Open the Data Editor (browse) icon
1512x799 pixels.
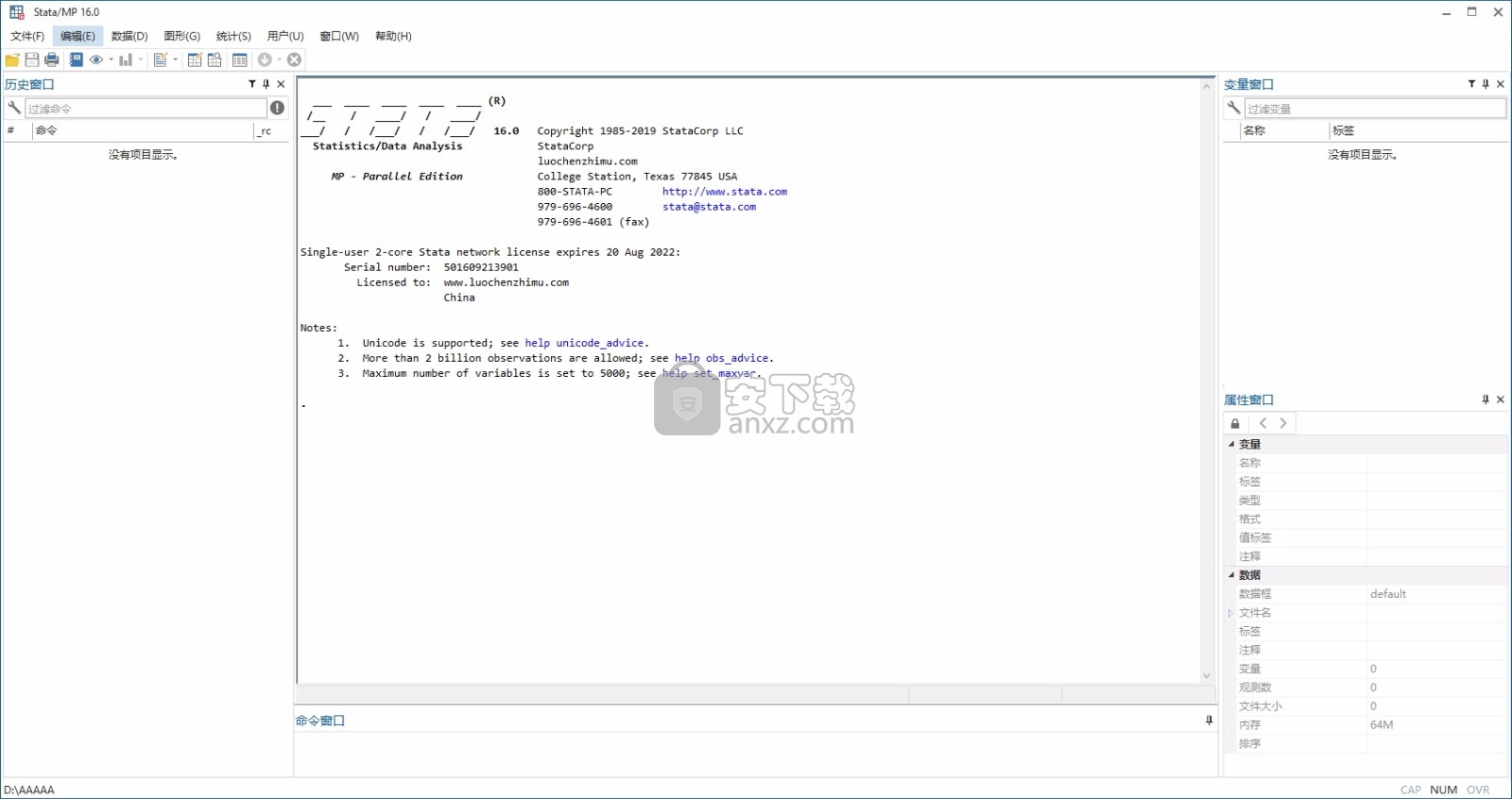(215, 59)
